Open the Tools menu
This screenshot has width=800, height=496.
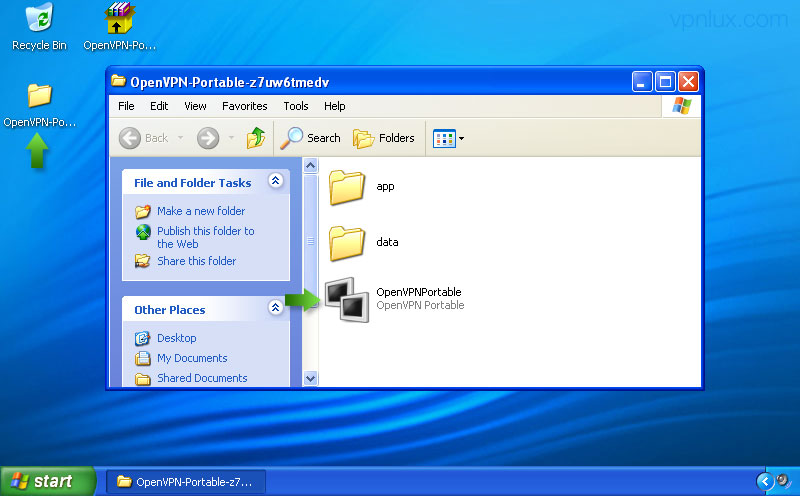pyautogui.click(x=296, y=106)
